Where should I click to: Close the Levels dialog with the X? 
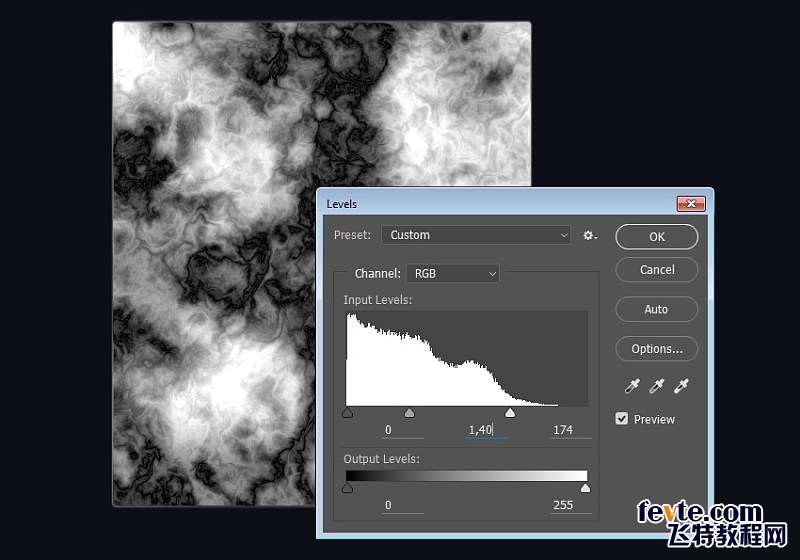[690, 204]
